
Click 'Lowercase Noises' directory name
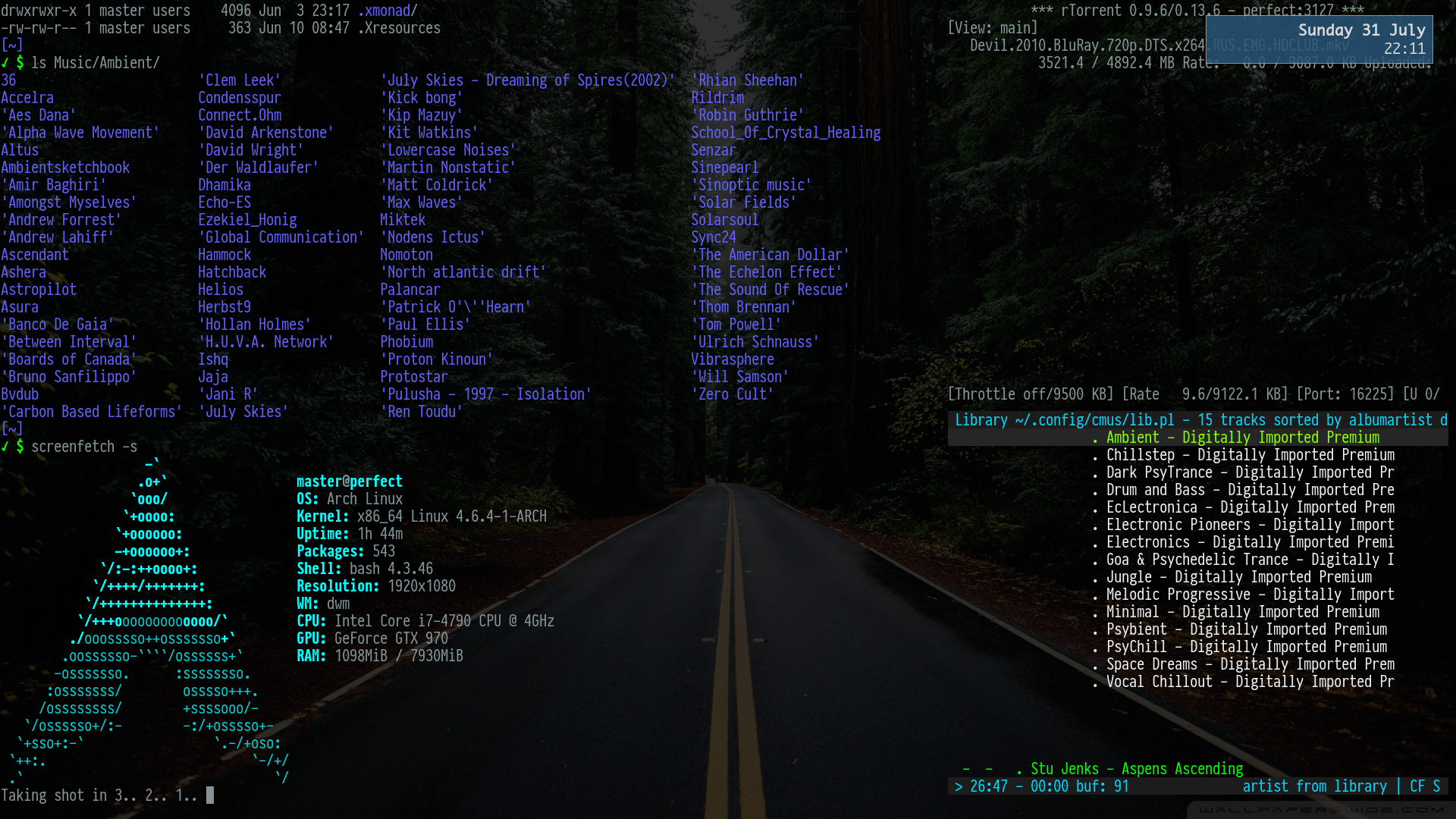448,150
